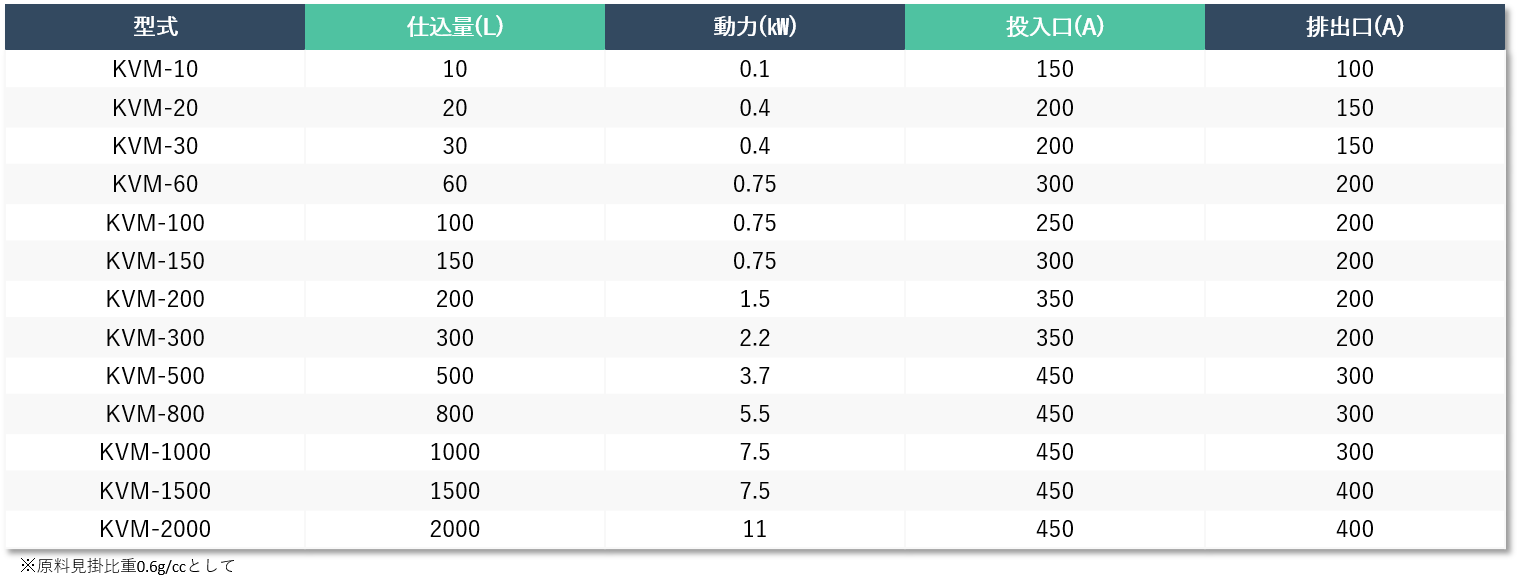Image resolution: width=1520 pixels, height=587 pixels.
Task: Select the 0.1 power value cell
Action: click(x=755, y=69)
